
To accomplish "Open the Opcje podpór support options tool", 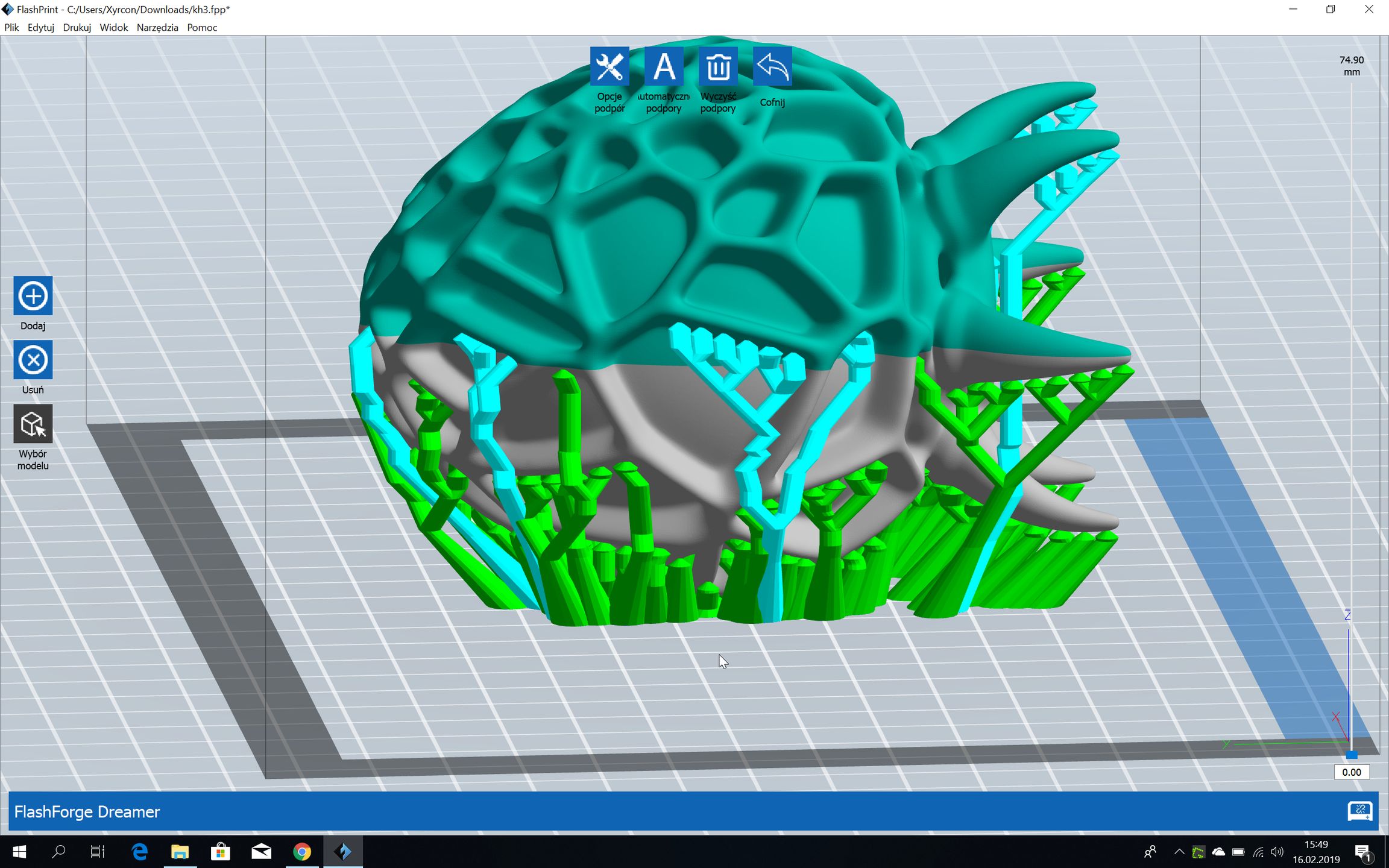I will pos(610,66).
